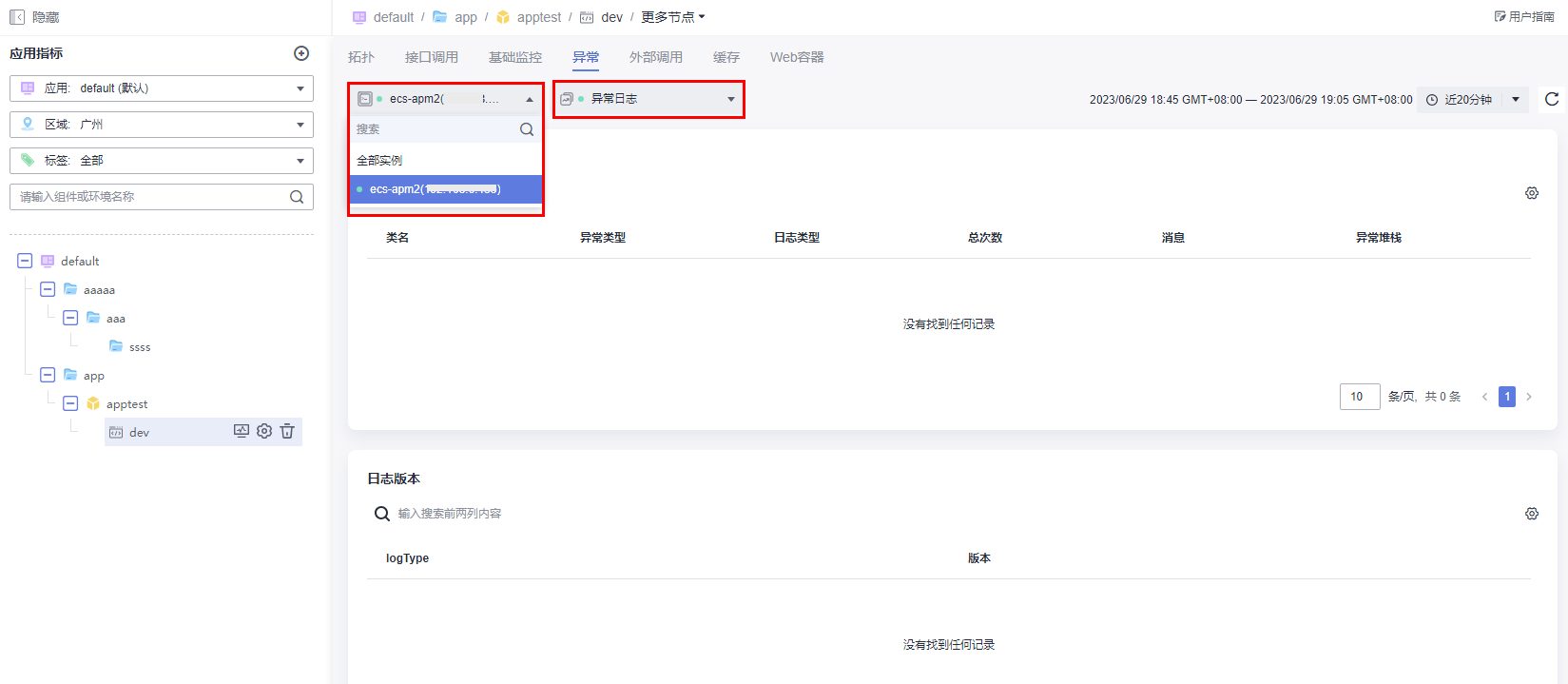This screenshot has width=1568, height=684.
Task: Open settings gear for exception table
Action: tap(1531, 193)
